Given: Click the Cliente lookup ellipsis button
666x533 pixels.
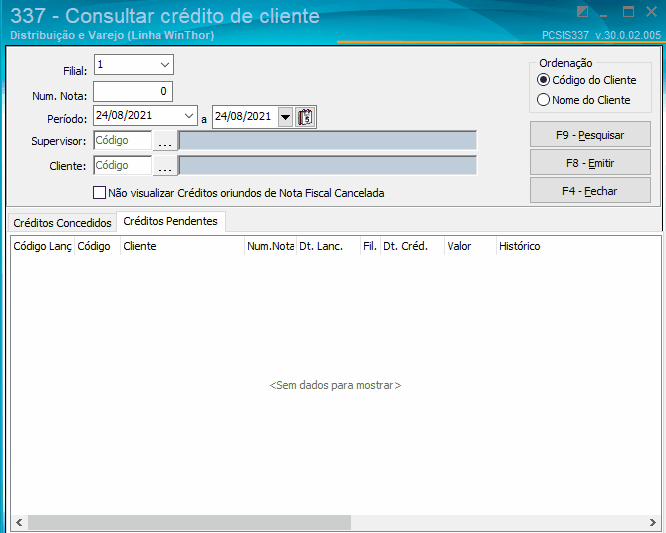Looking at the screenshot, I should pyautogui.click(x=165, y=166).
